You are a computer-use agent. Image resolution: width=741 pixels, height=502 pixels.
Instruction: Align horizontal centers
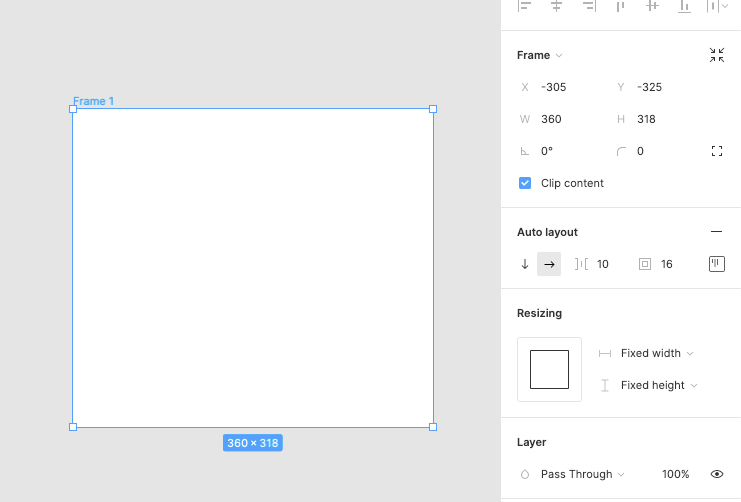[557, 6]
